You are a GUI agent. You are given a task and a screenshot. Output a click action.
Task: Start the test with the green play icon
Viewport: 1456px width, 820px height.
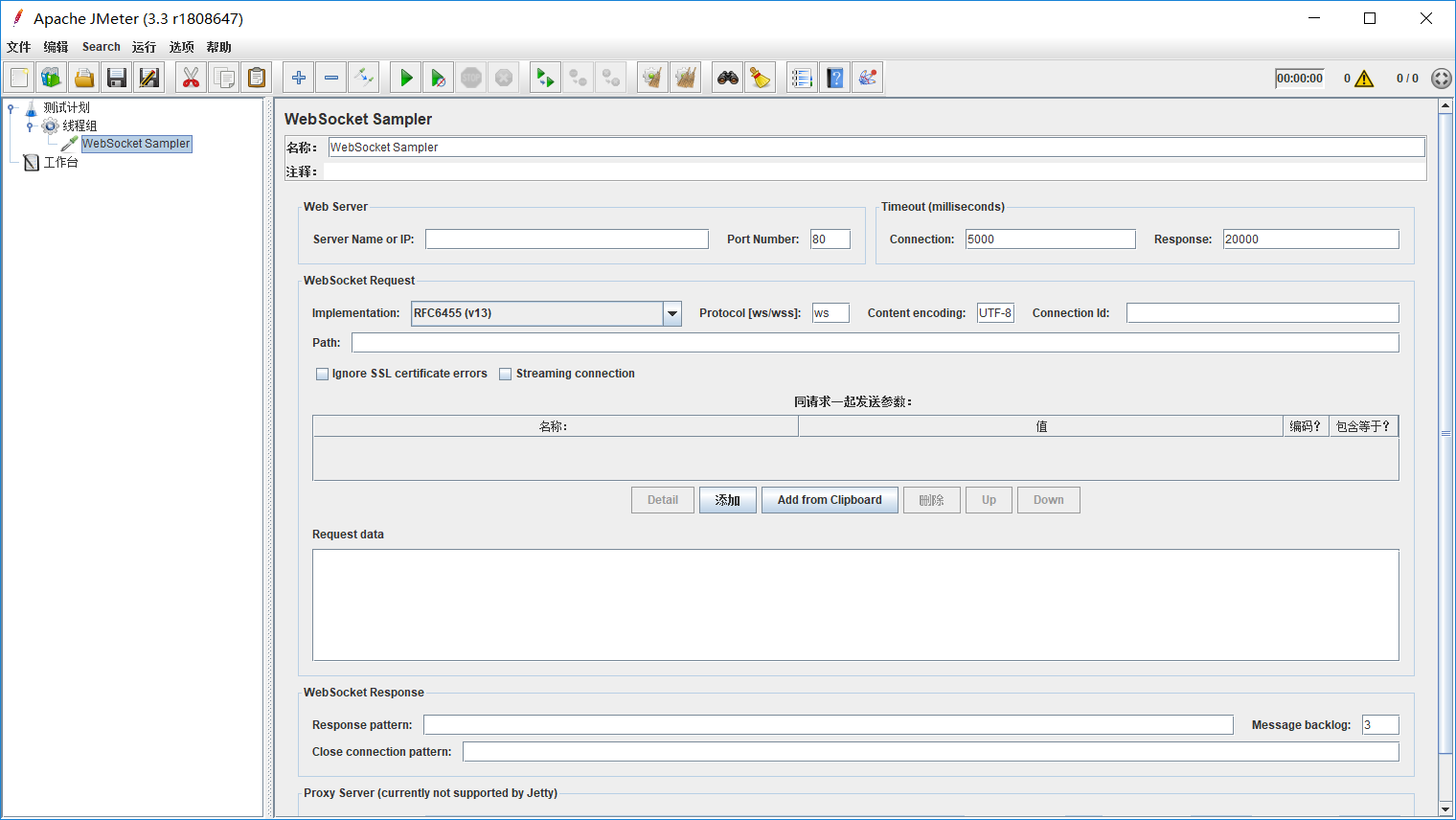pos(406,78)
